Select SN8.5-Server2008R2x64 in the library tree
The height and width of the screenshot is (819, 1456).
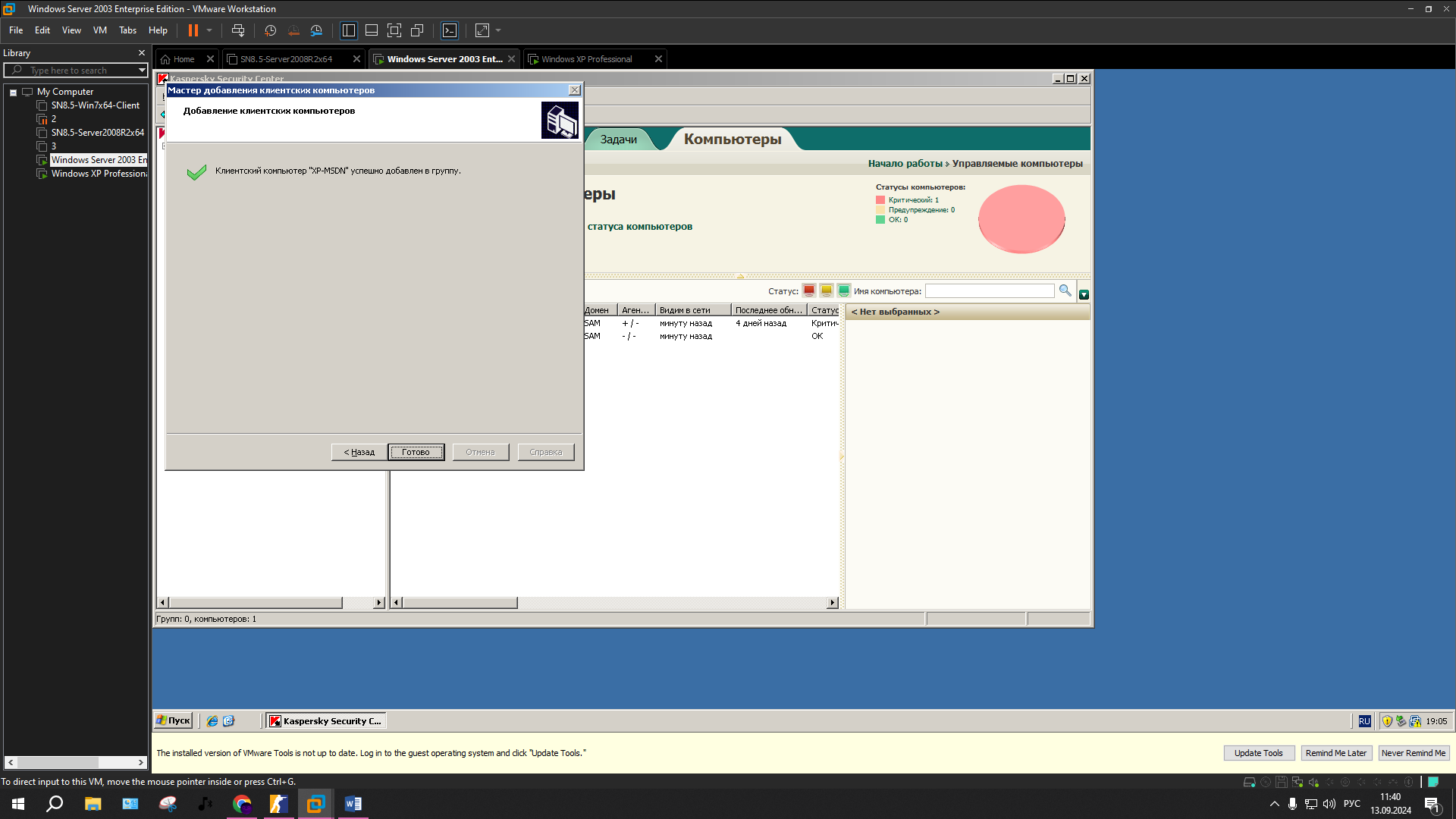98,133
